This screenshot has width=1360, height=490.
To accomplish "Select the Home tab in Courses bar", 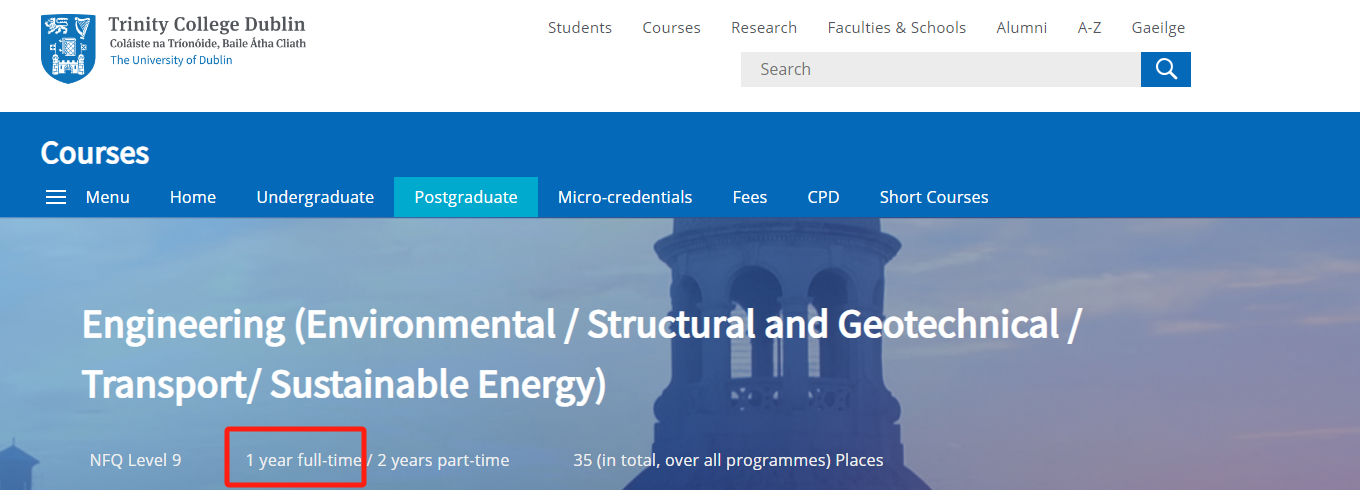I will 193,197.
